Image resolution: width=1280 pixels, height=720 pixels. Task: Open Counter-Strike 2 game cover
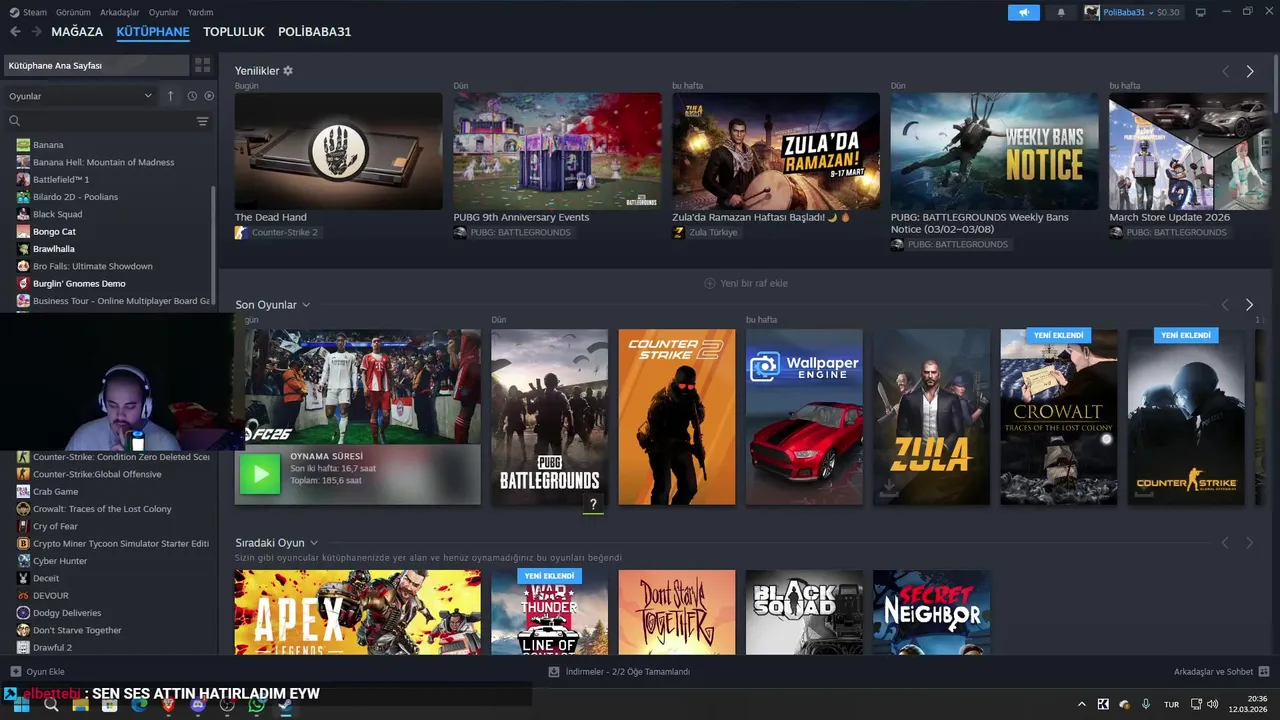[x=677, y=417]
